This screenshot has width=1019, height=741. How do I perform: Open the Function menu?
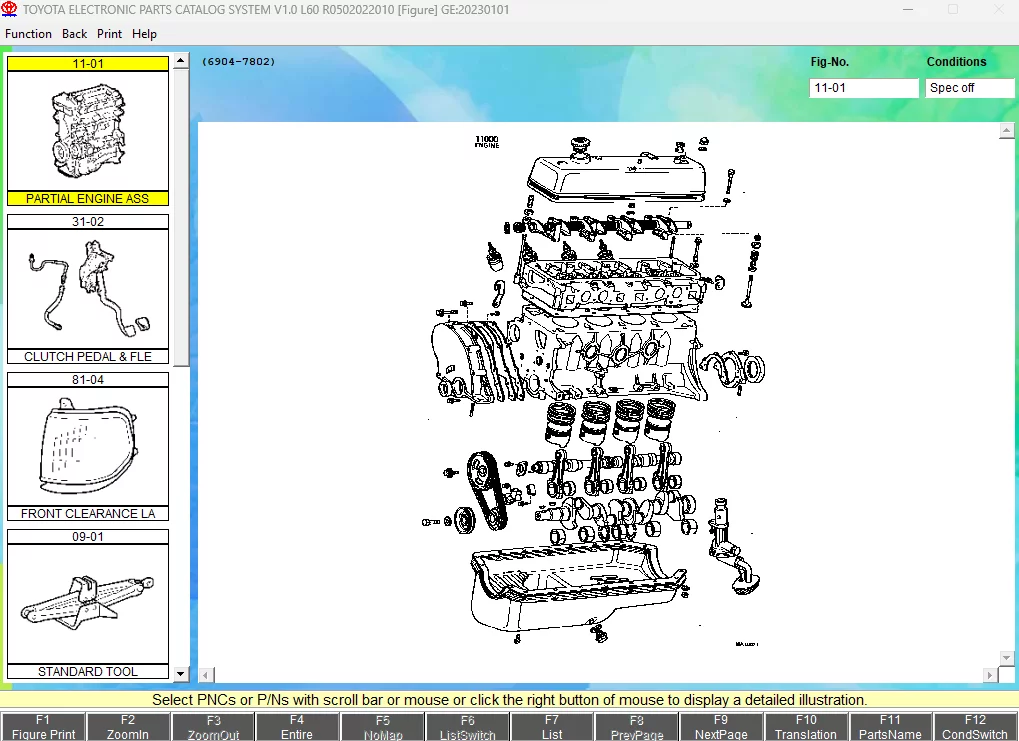click(28, 34)
